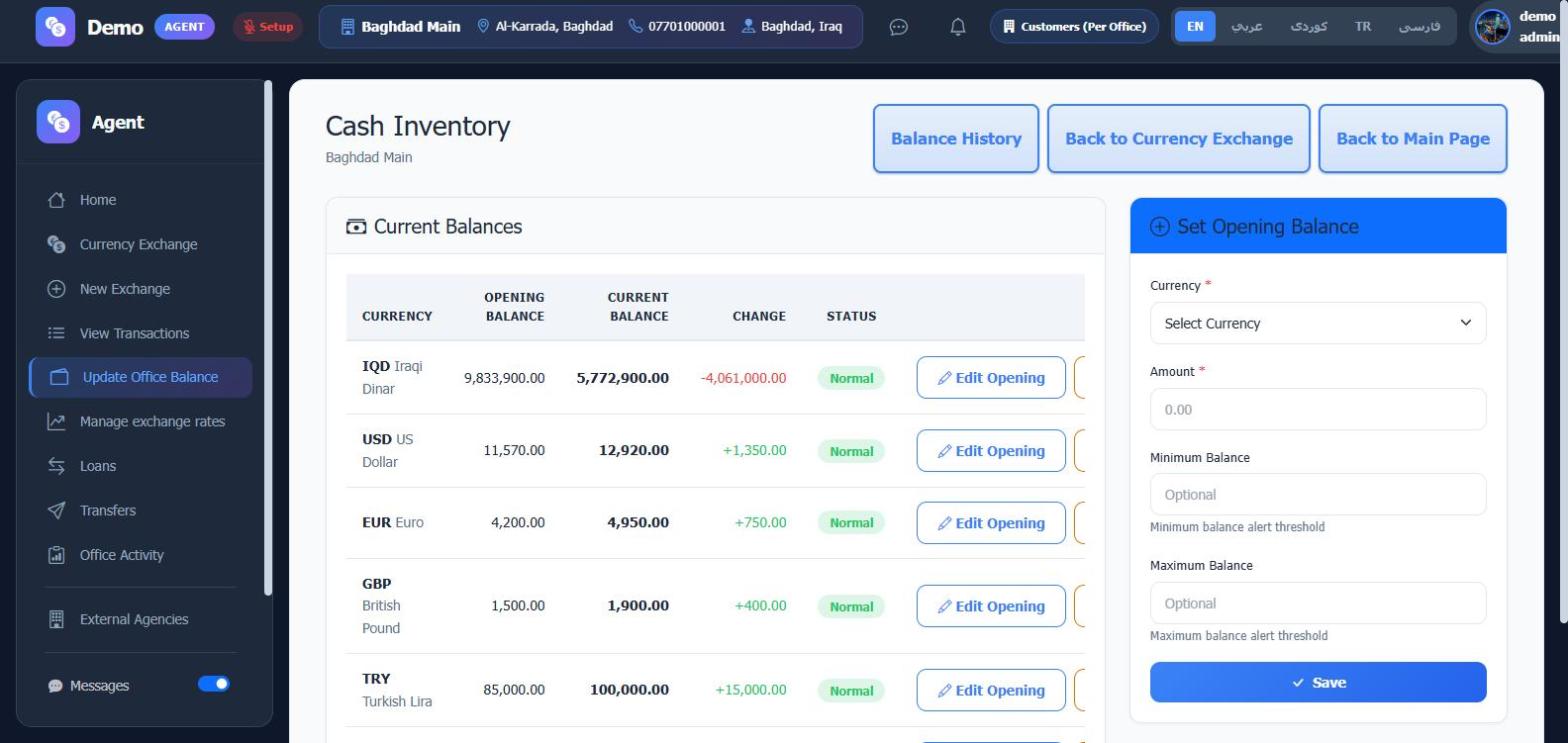Click the View Transactions list icon
The image size is (1568, 743).
57,333
